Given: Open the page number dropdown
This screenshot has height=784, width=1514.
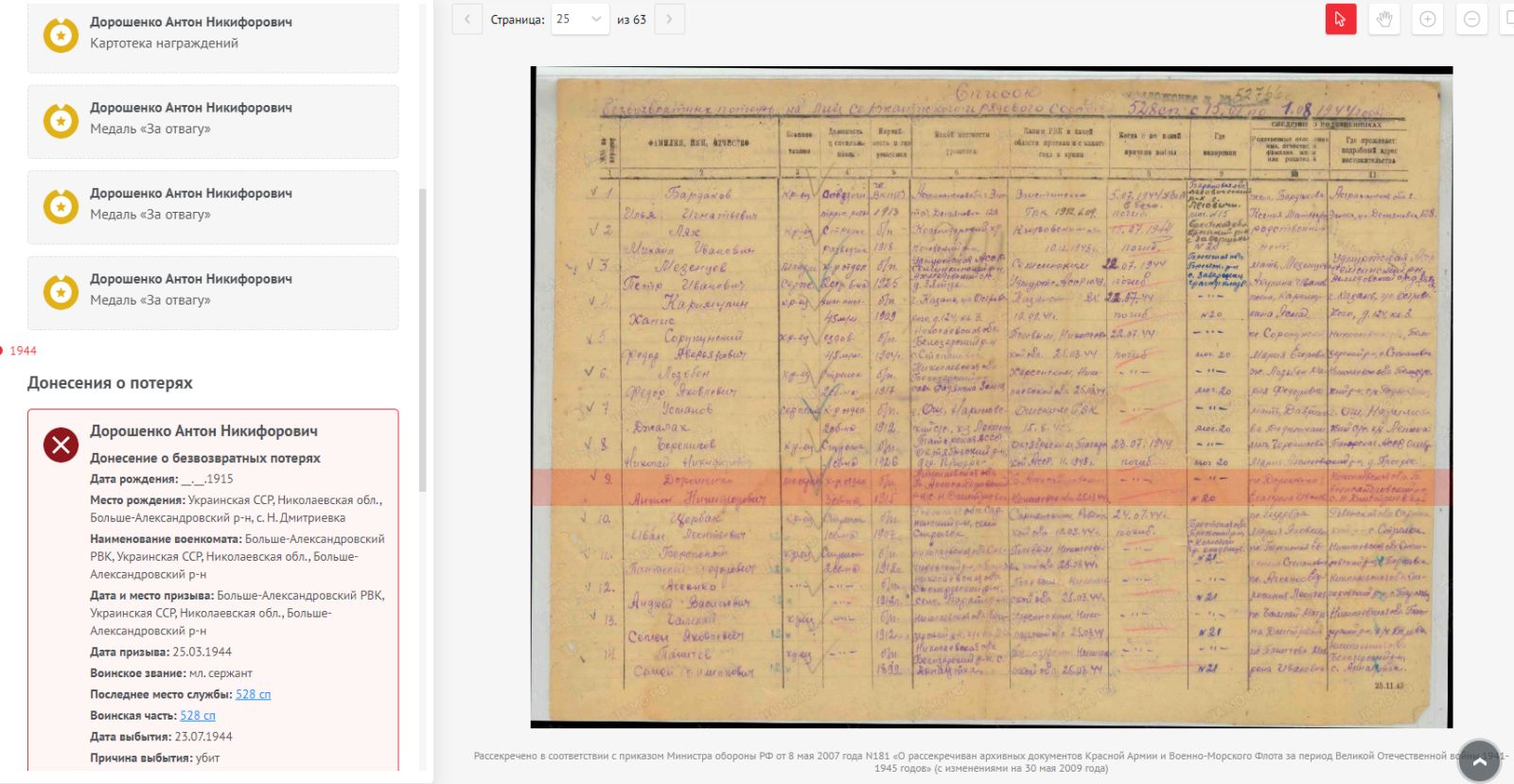Looking at the screenshot, I should [579, 19].
